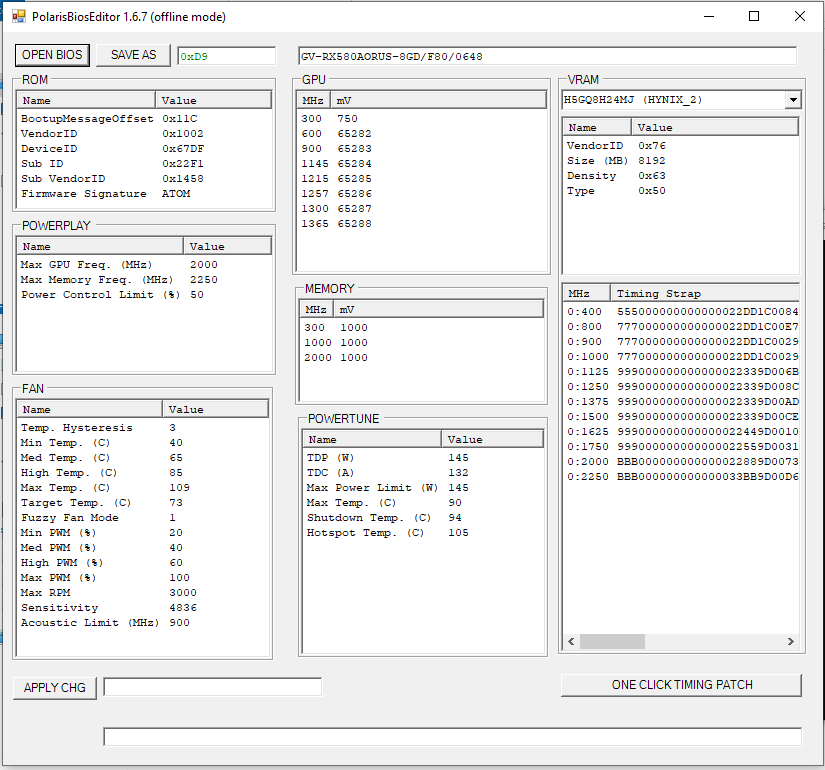
Task: Select the Max PWM (%) row
Action: point(143,578)
